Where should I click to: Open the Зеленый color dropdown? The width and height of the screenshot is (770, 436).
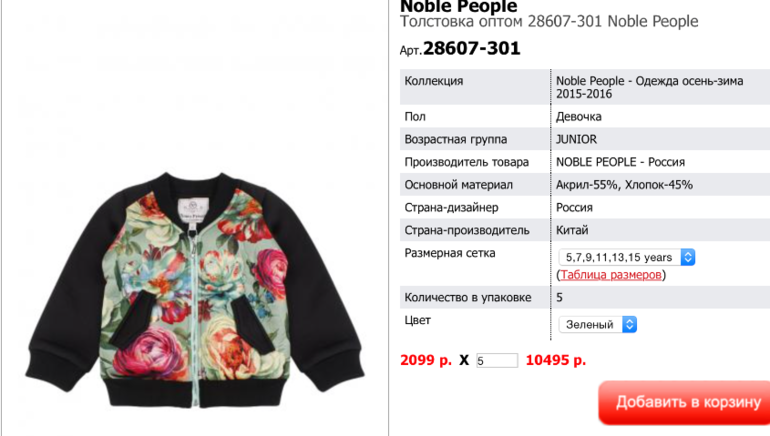point(598,325)
